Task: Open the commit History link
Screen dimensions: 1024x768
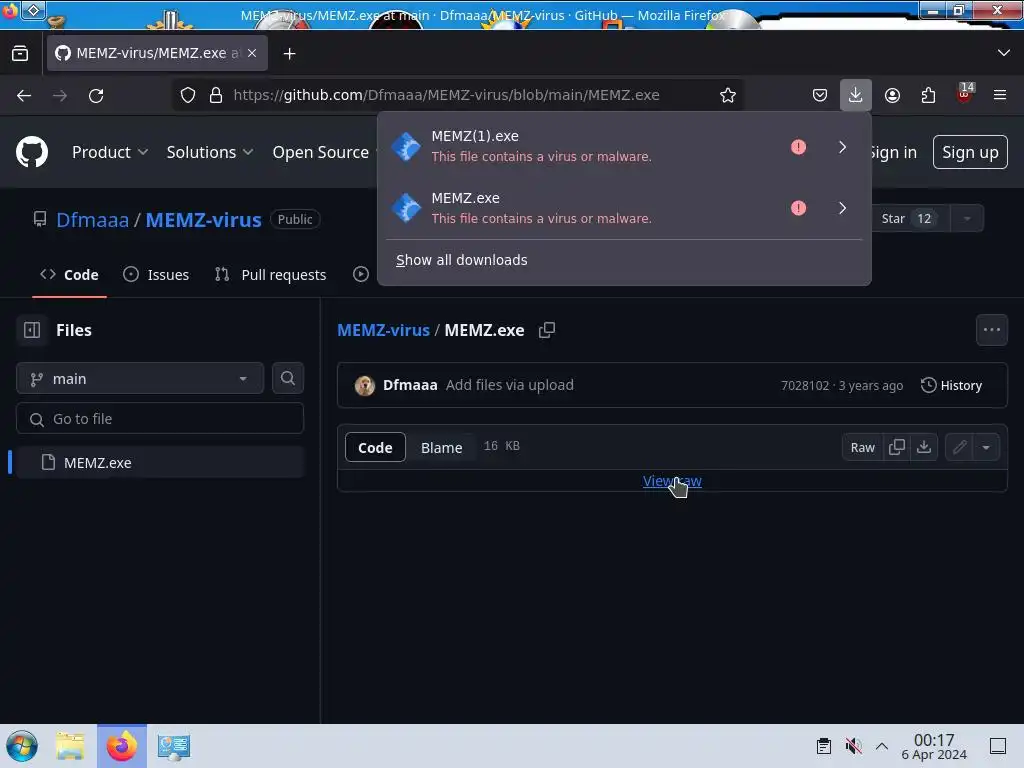Action: (x=952, y=385)
